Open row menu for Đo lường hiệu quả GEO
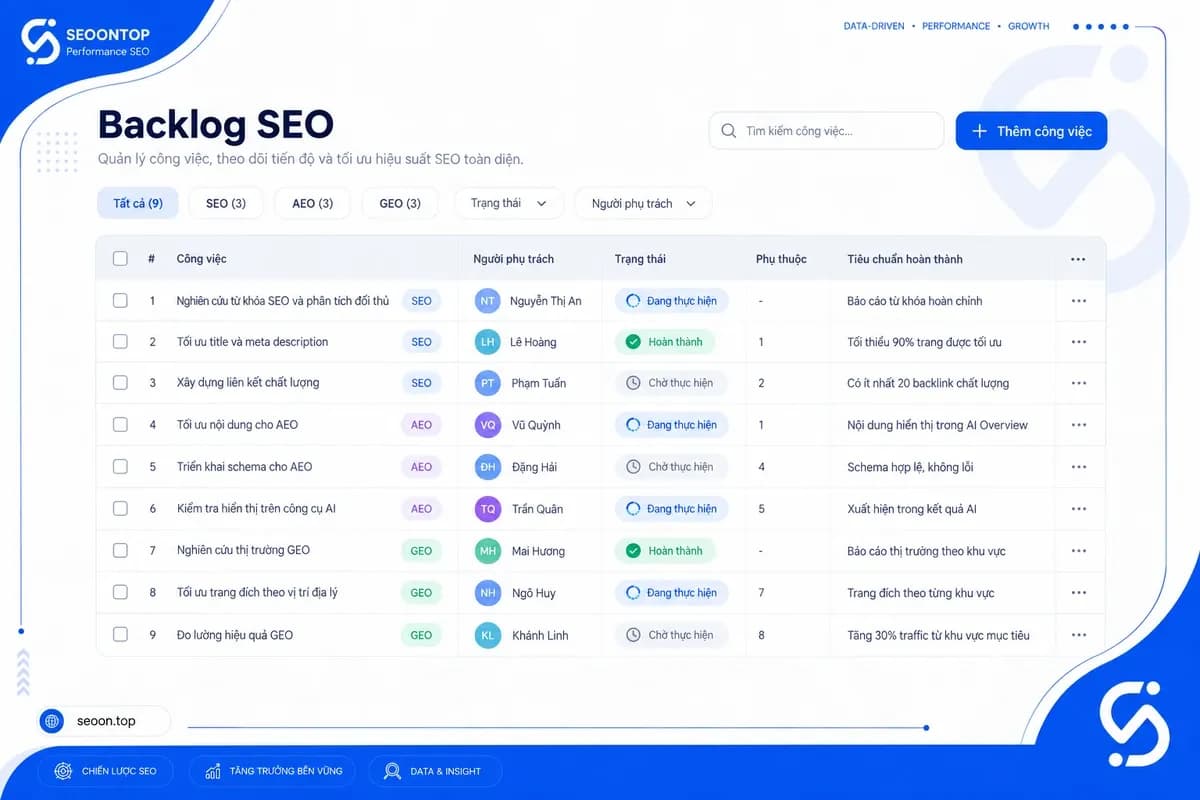 coord(1078,635)
